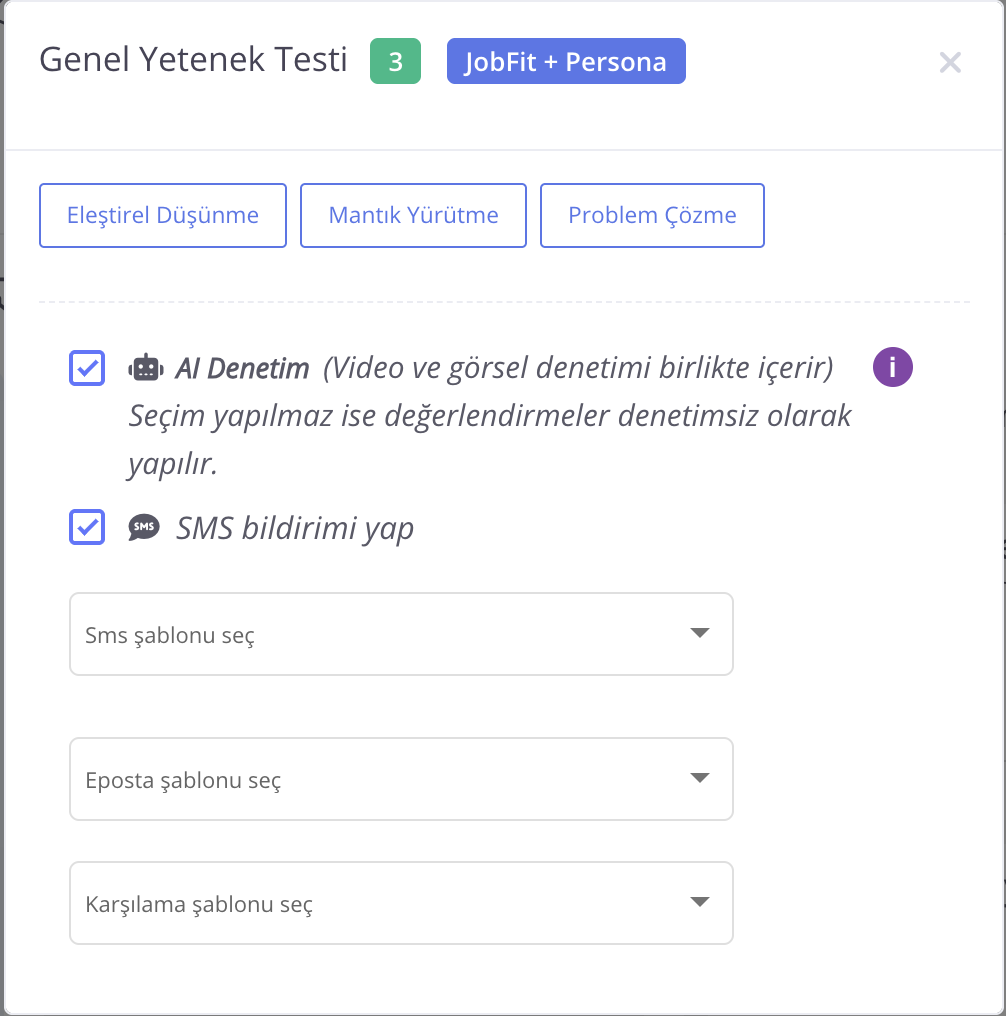1006x1016 pixels.
Task: Click the arrow in Eposta şablonu field
Action: click(x=700, y=778)
